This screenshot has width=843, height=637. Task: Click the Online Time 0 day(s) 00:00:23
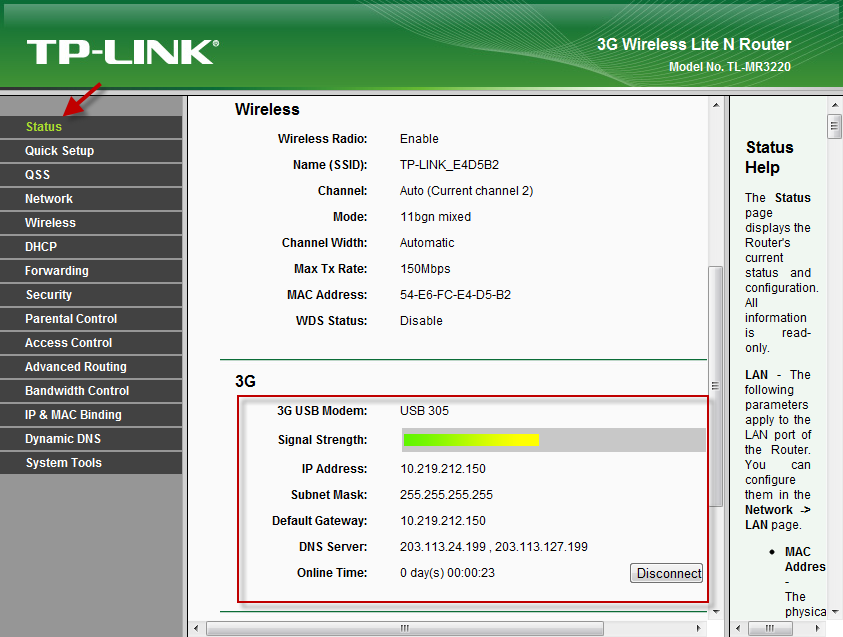point(447,573)
